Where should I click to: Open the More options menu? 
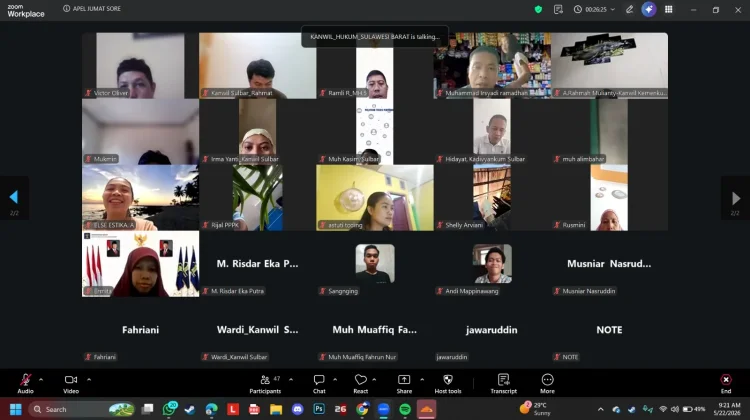[547, 384]
